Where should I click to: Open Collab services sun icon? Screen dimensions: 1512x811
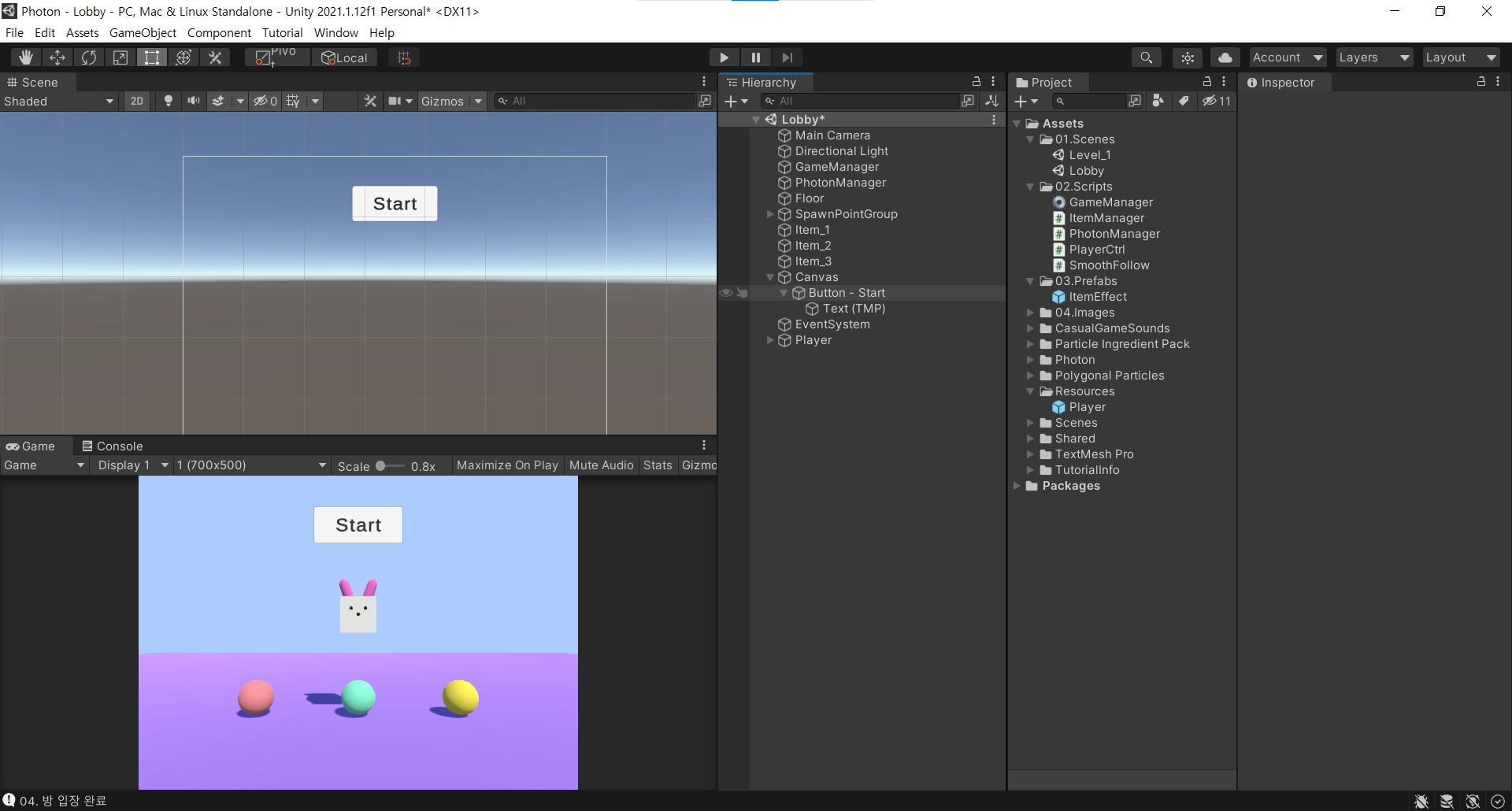(x=1188, y=57)
